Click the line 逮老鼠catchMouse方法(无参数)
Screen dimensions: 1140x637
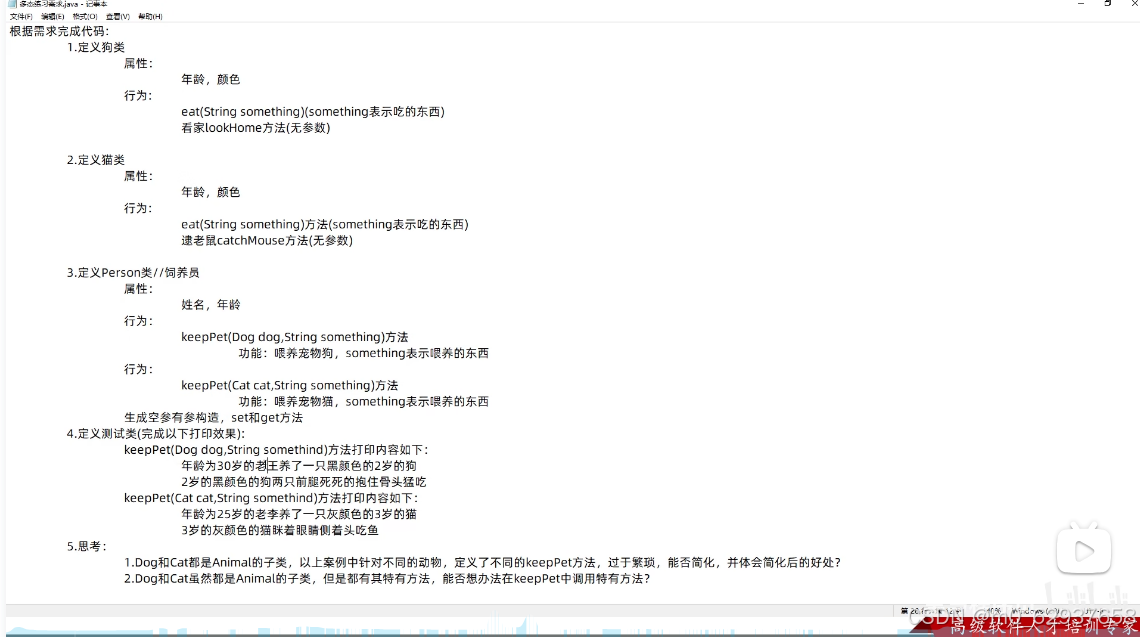[x=267, y=241]
